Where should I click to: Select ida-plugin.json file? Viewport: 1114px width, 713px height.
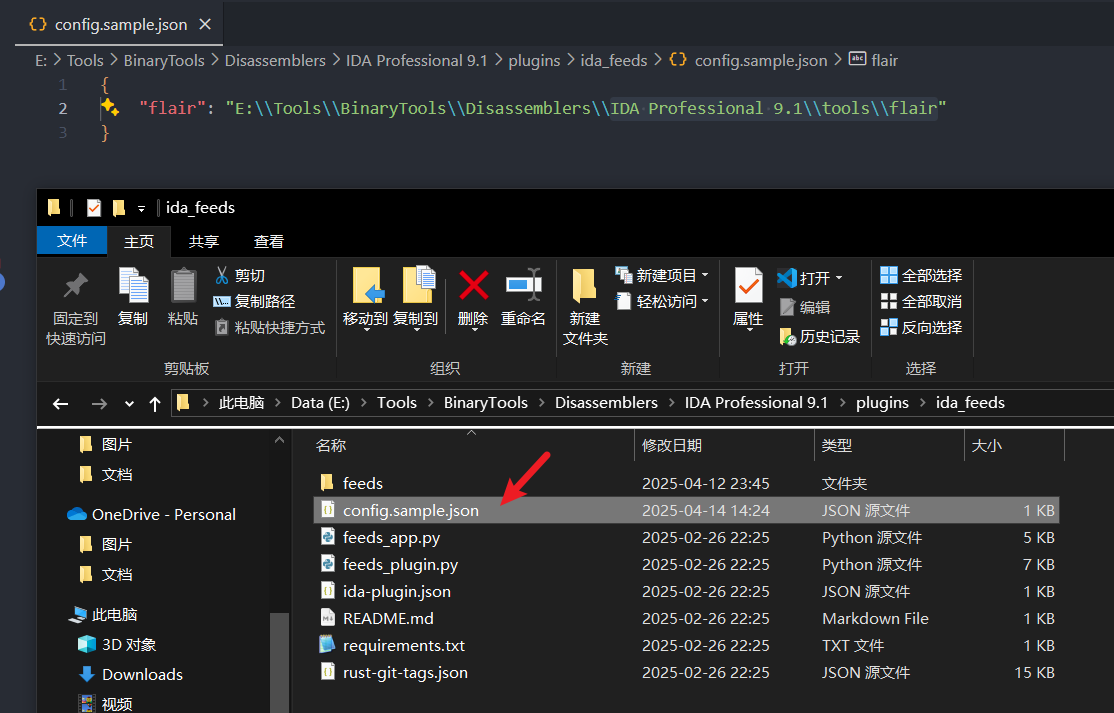coord(686,592)
